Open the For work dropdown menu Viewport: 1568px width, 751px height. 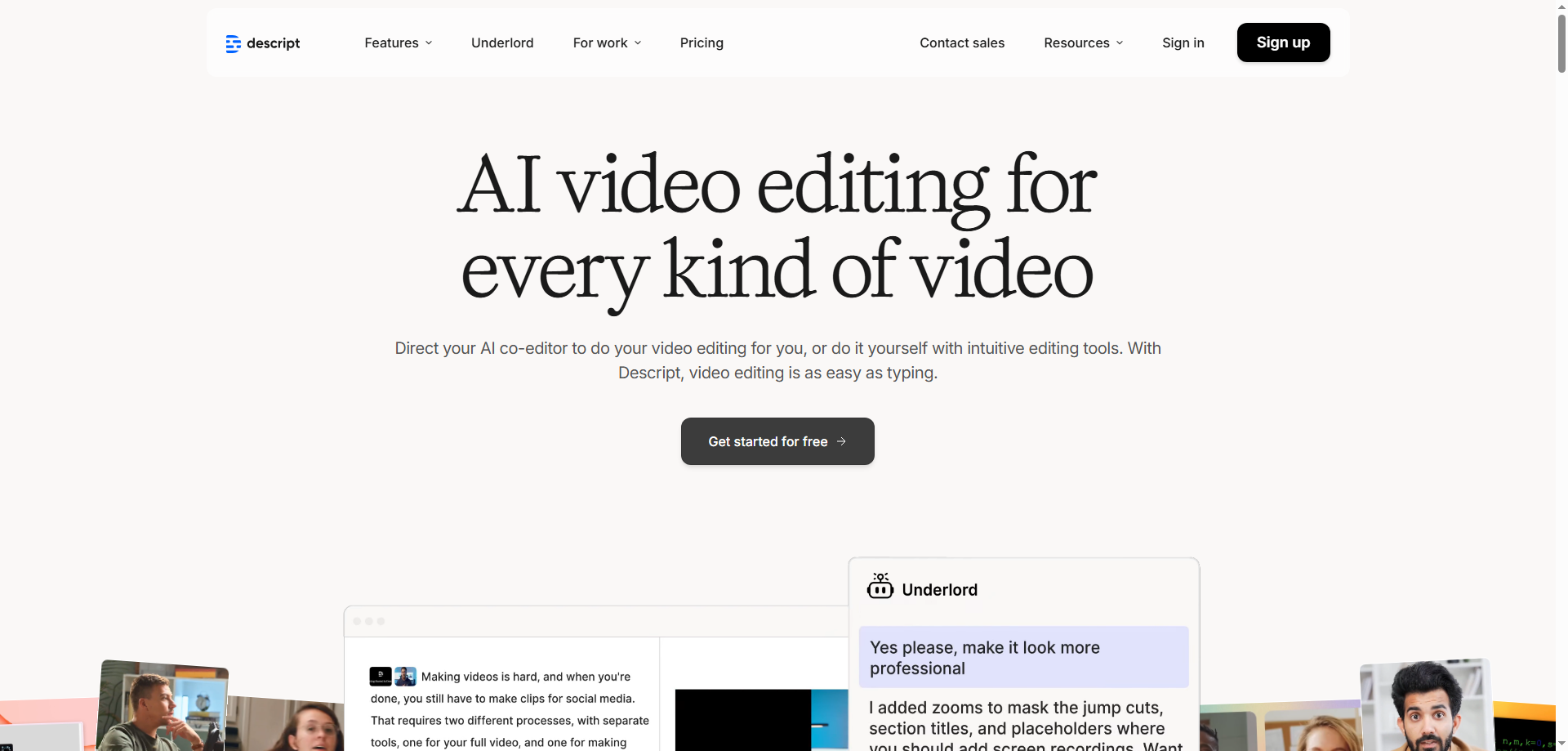607,43
